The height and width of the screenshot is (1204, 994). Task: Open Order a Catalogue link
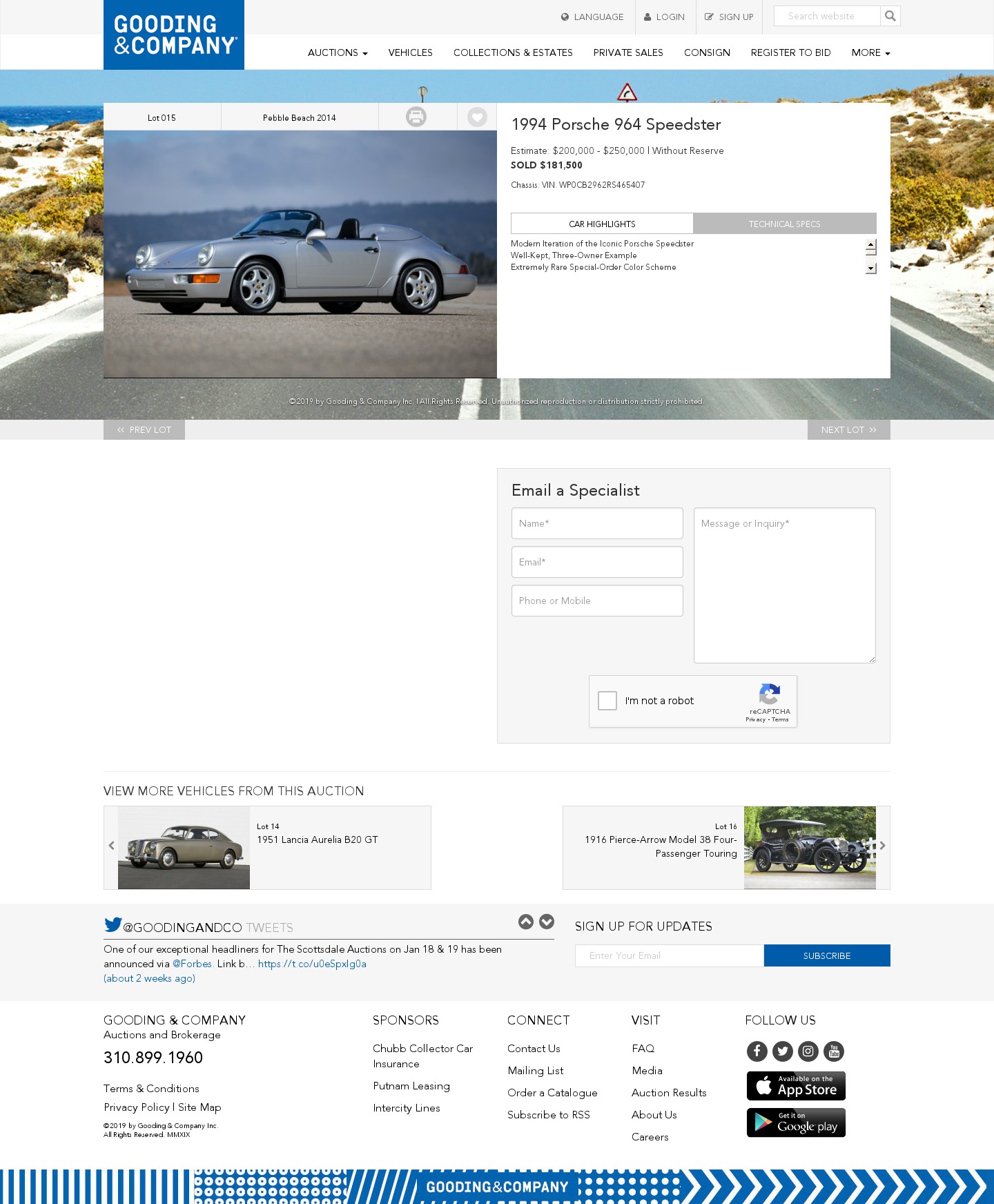click(x=552, y=1093)
